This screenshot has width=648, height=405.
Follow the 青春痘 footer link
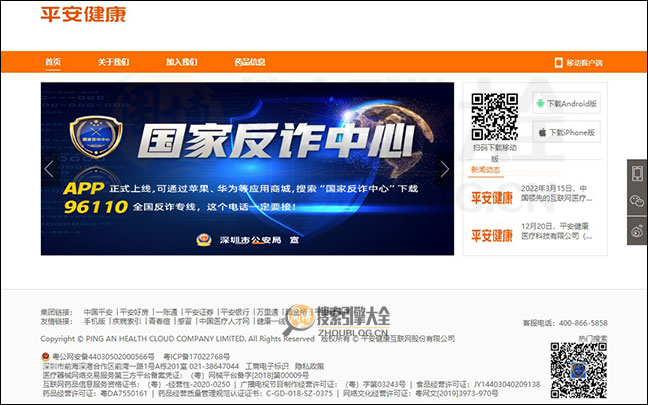click(160, 321)
